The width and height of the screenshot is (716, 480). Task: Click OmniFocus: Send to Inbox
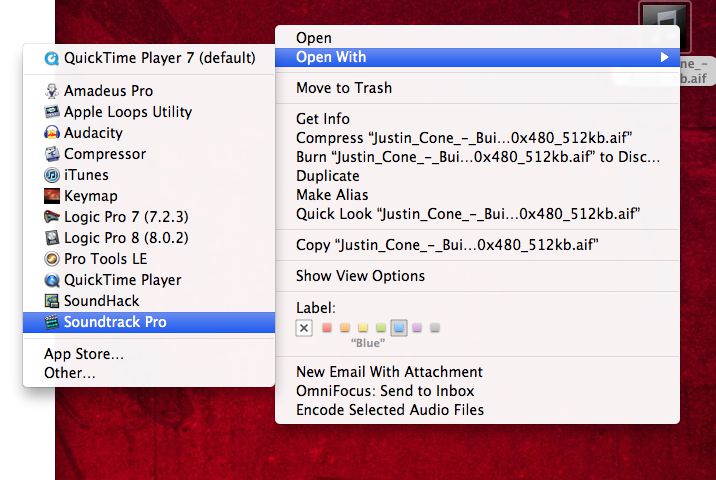tap(477, 391)
